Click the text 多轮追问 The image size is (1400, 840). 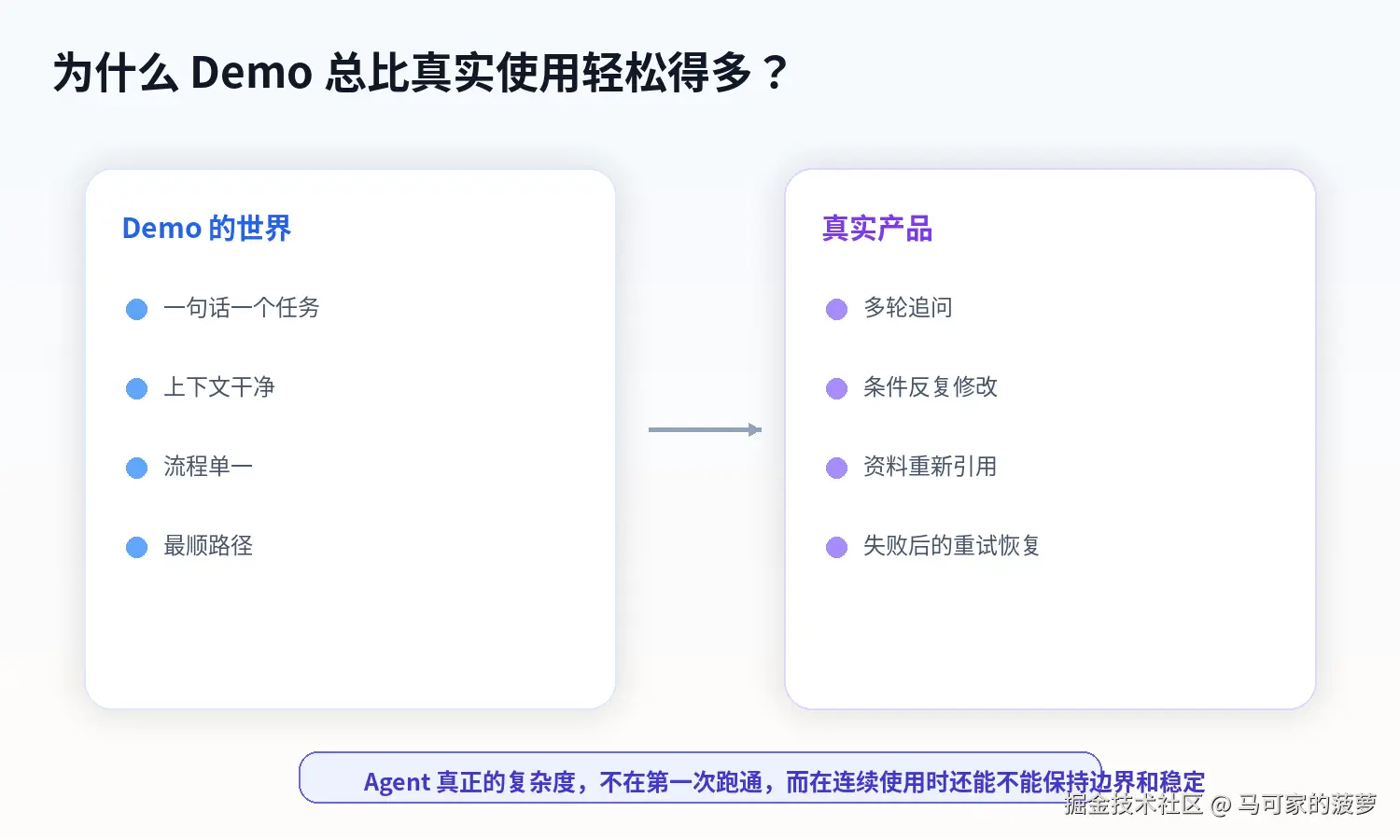(x=908, y=307)
